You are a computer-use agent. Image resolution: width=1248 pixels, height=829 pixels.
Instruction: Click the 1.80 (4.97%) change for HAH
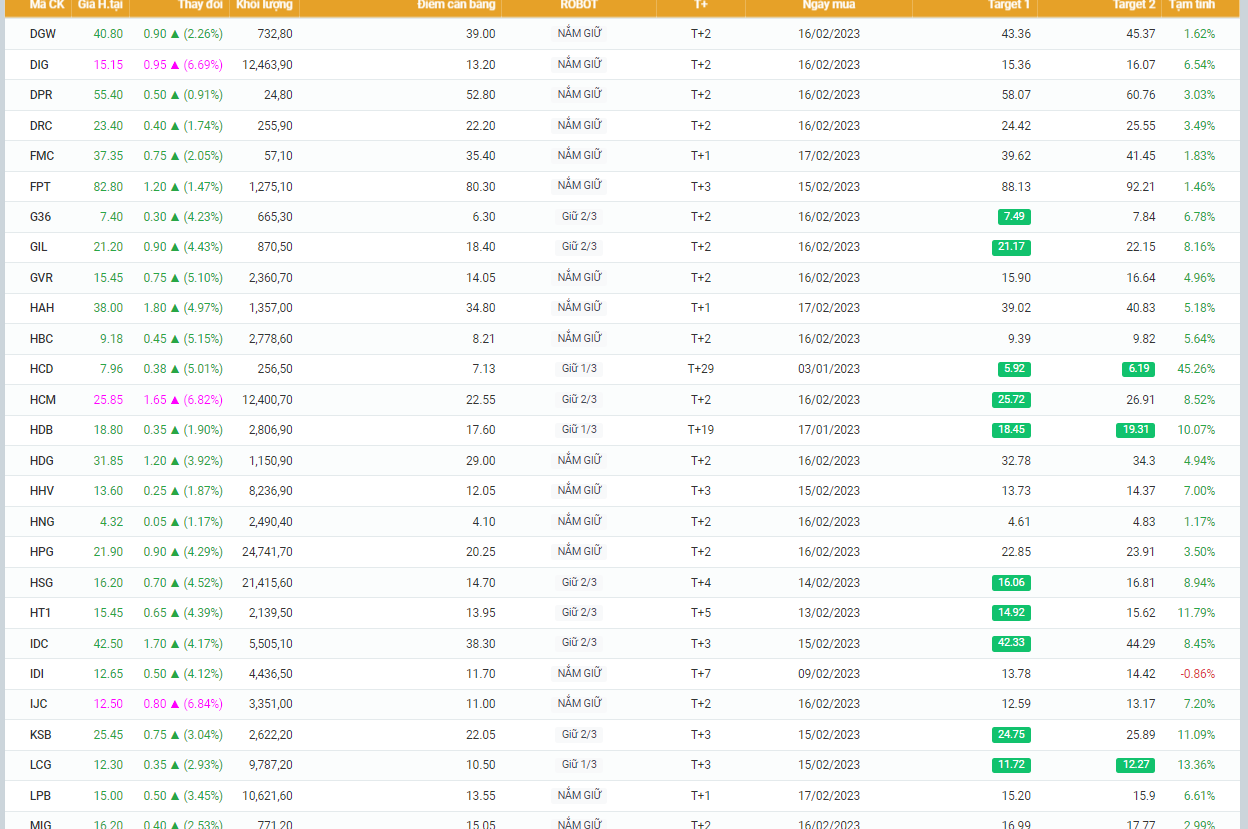pos(183,308)
